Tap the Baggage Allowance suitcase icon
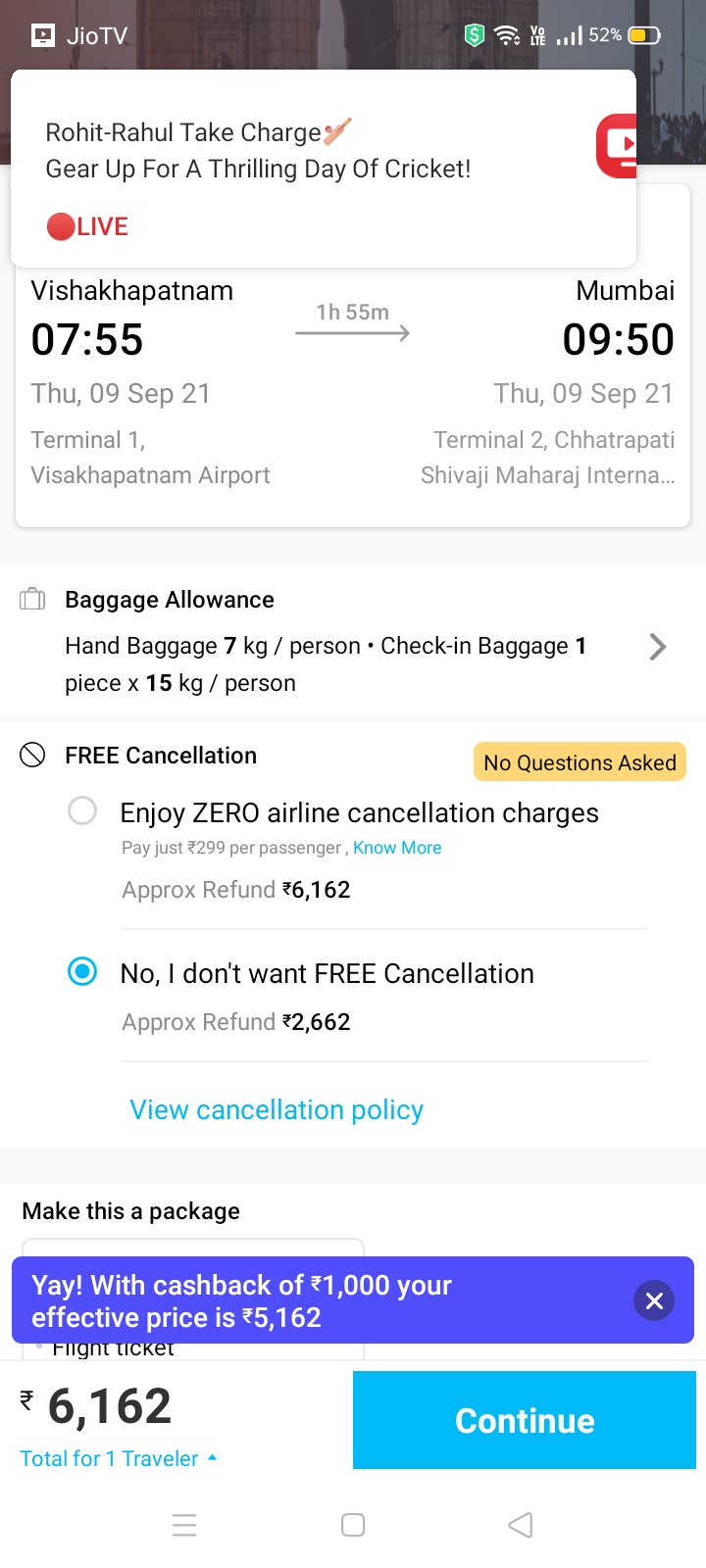 (x=32, y=599)
